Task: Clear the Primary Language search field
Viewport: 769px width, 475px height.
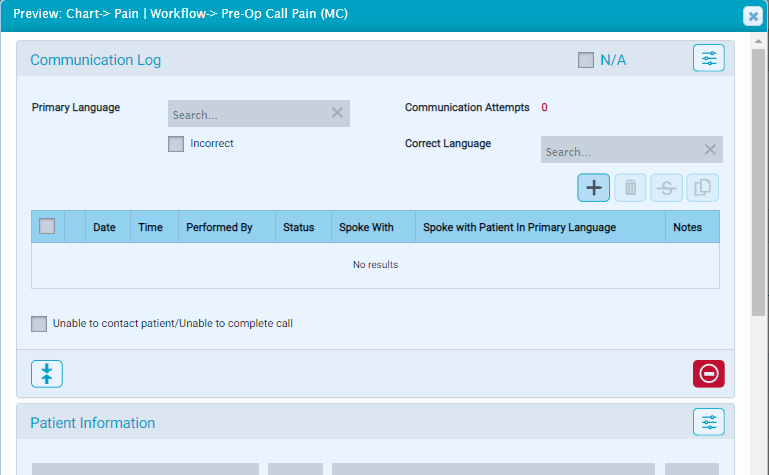Action: (337, 114)
